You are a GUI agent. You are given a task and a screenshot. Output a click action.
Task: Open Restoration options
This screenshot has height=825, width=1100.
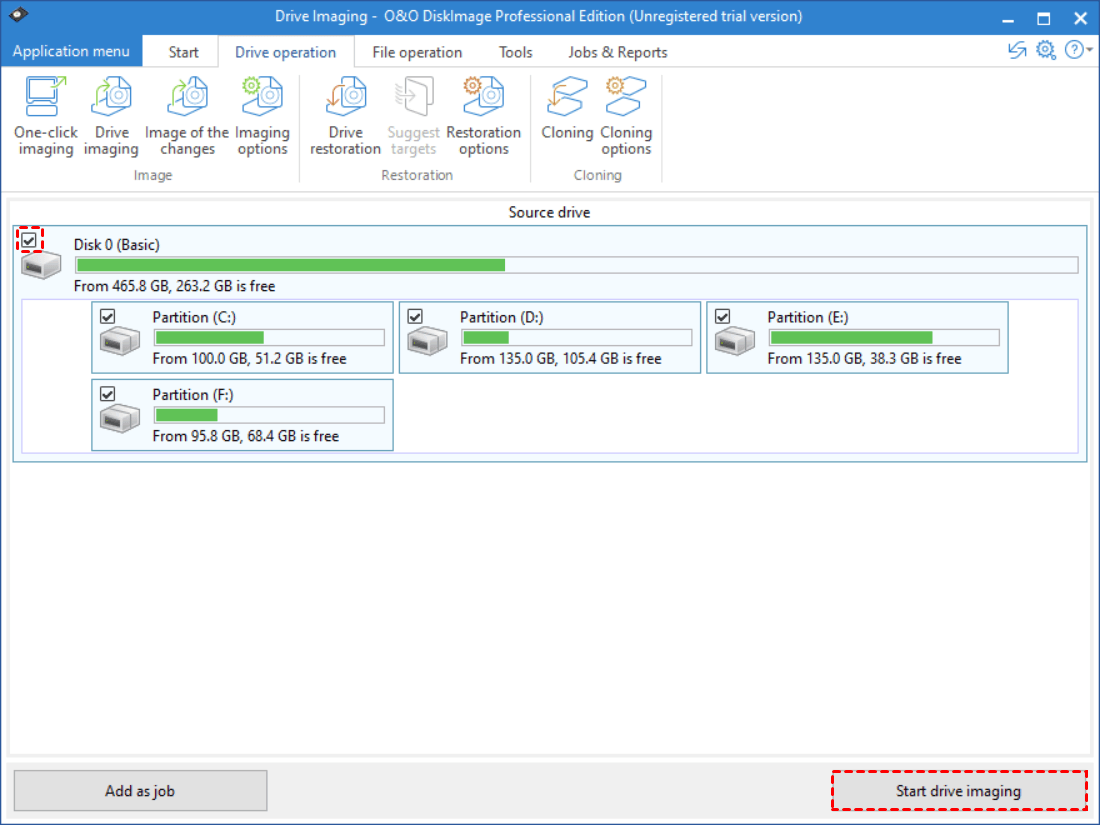point(483,116)
